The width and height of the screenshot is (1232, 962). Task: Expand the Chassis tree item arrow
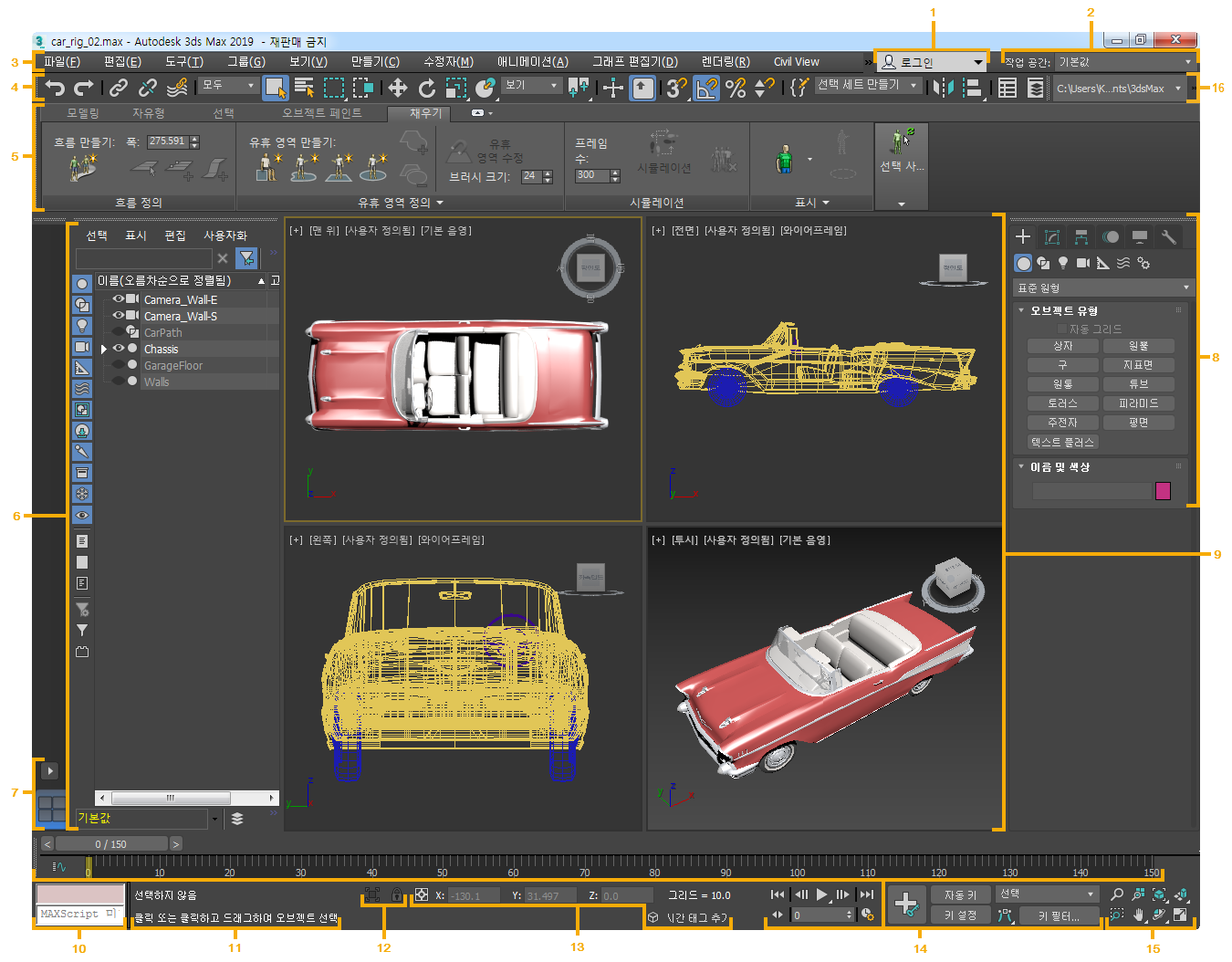(x=104, y=350)
